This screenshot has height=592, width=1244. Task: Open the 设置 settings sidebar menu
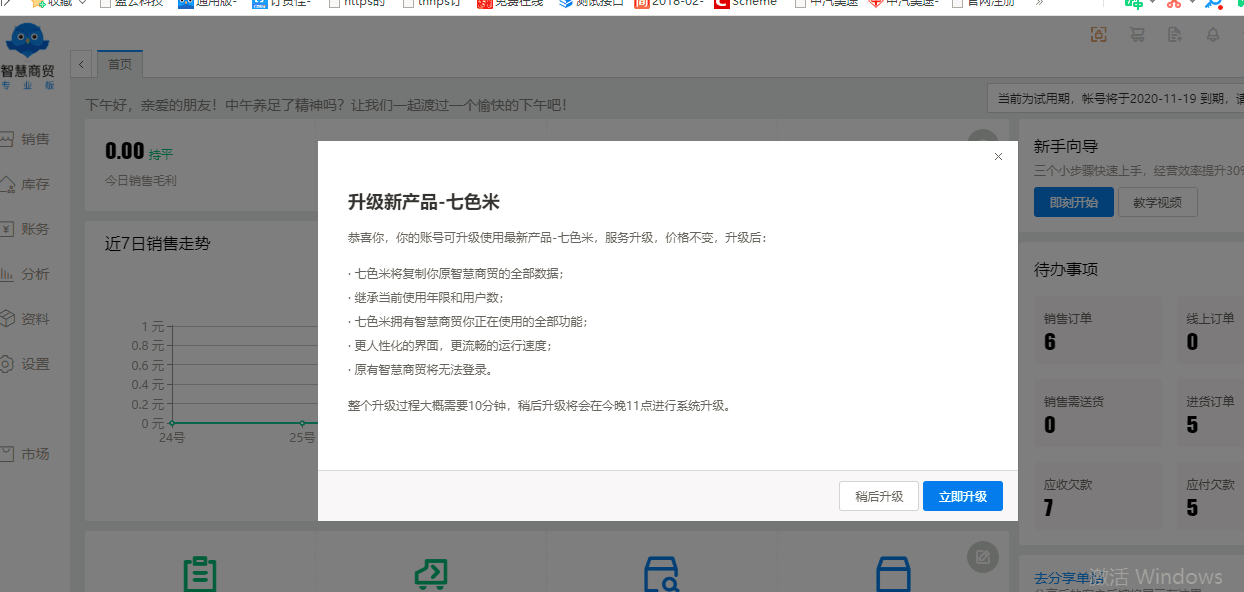pos(27,364)
